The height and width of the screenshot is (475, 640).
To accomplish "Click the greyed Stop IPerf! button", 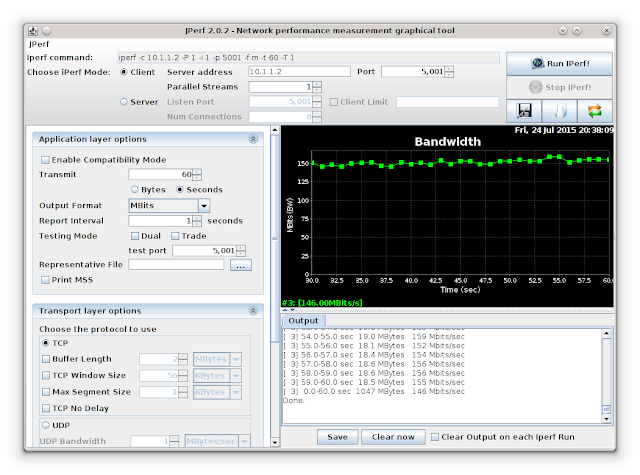I will (560, 87).
